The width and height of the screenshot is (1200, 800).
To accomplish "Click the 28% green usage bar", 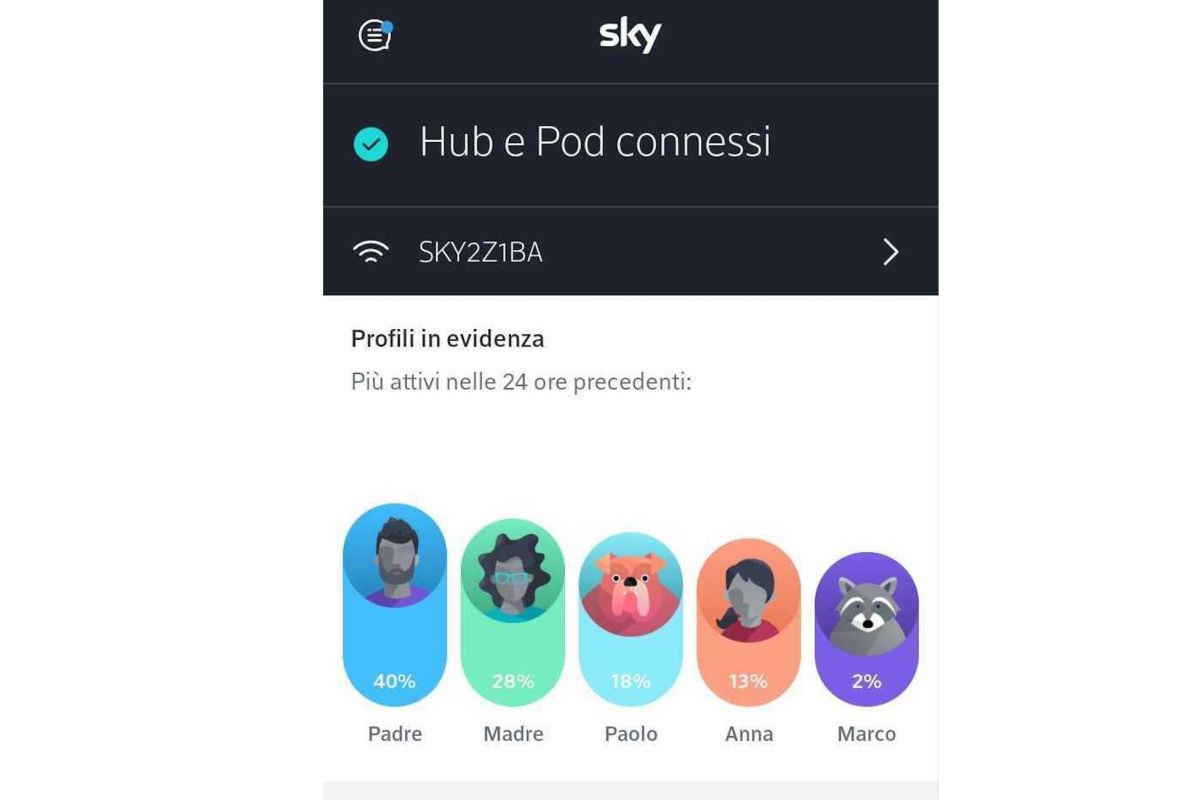I will coord(512,613).
